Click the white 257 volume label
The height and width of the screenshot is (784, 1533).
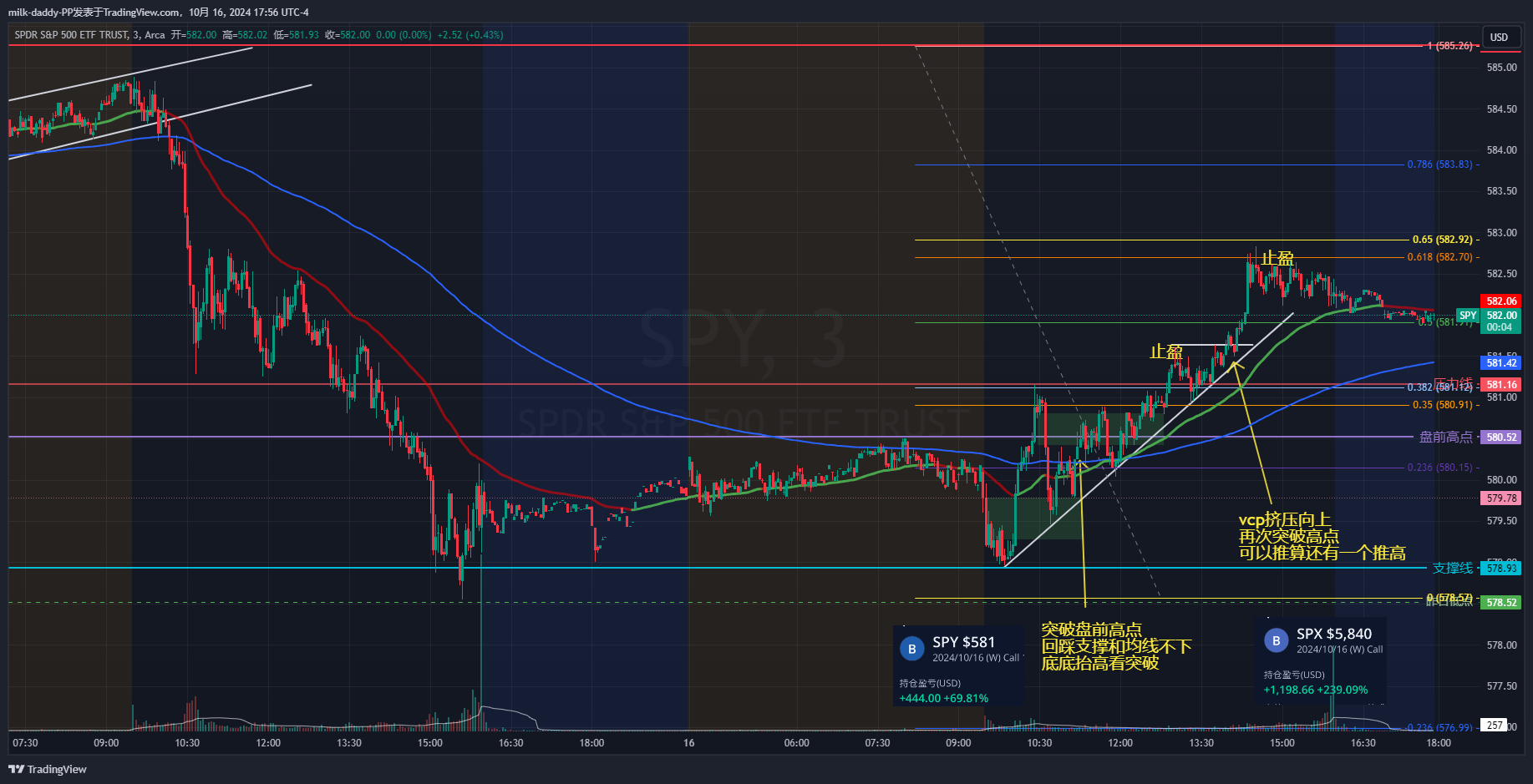1495,726
